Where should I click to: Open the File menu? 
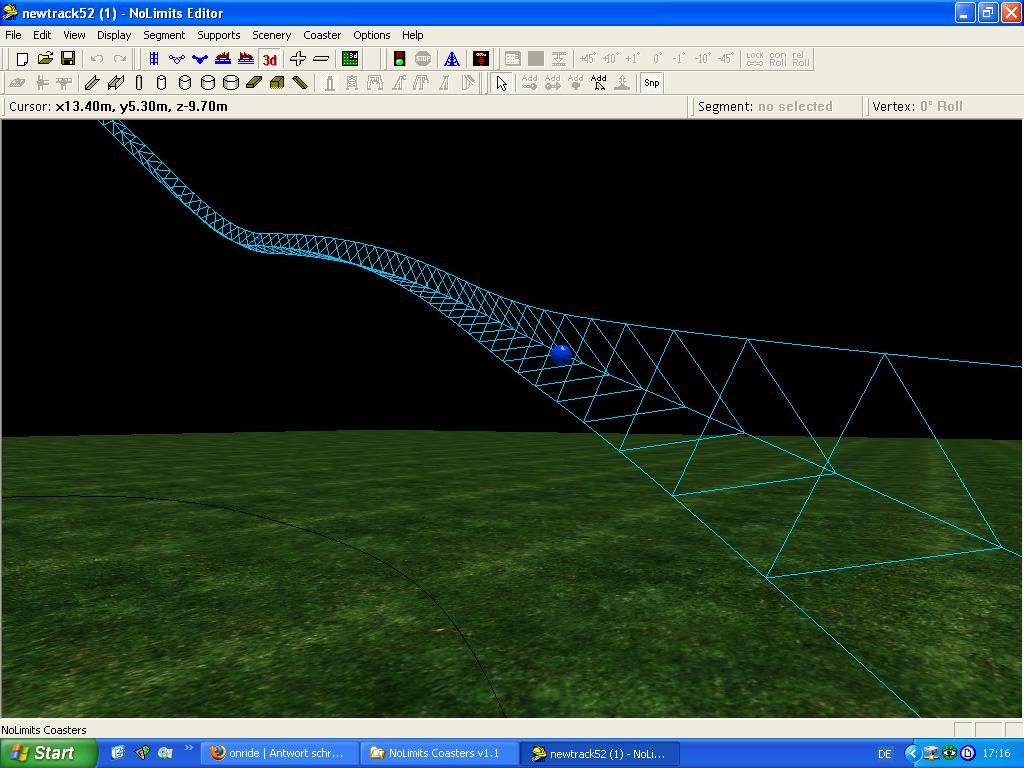coord(13,35)
